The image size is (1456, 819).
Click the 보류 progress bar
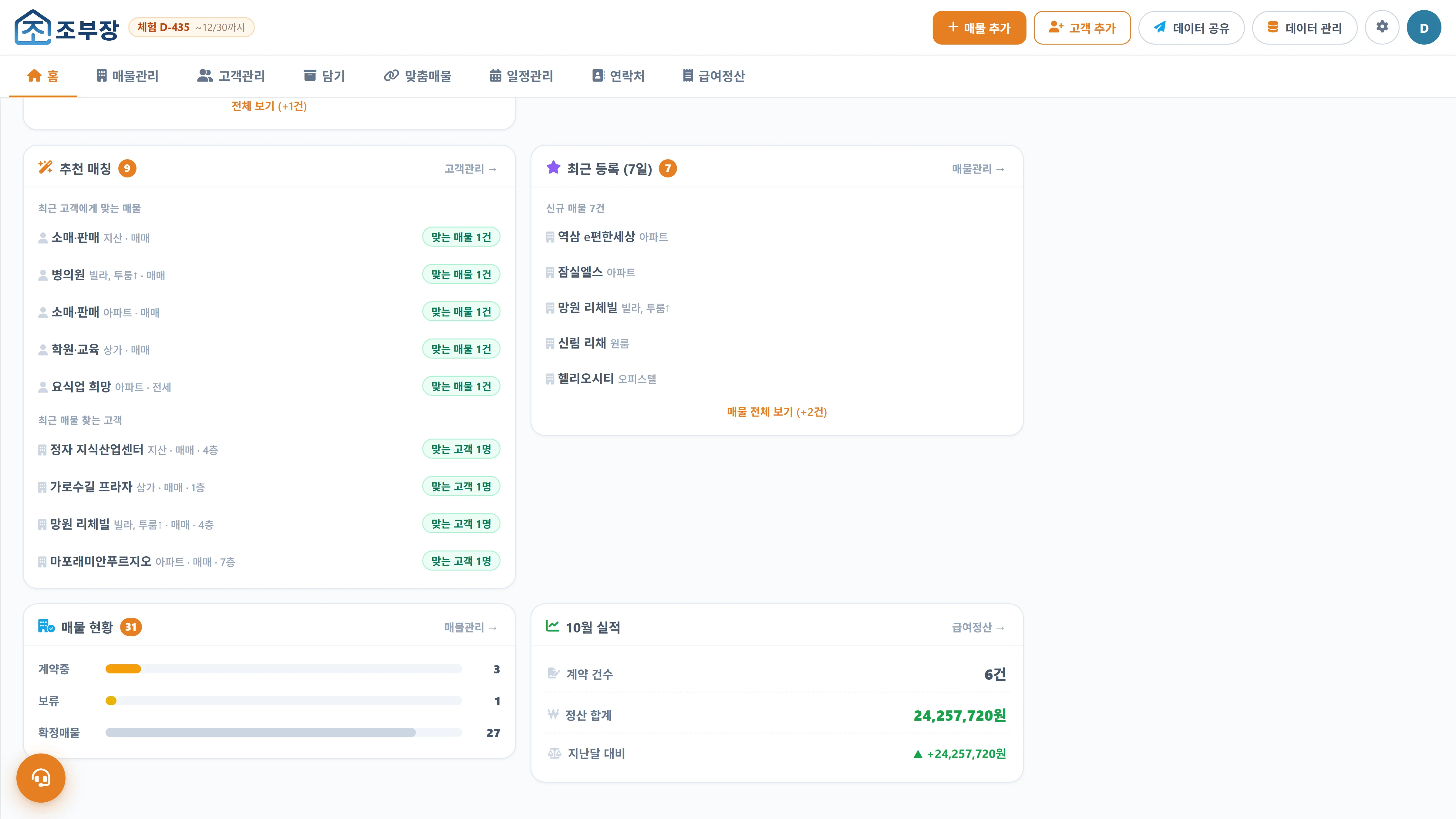pos(284,701)
